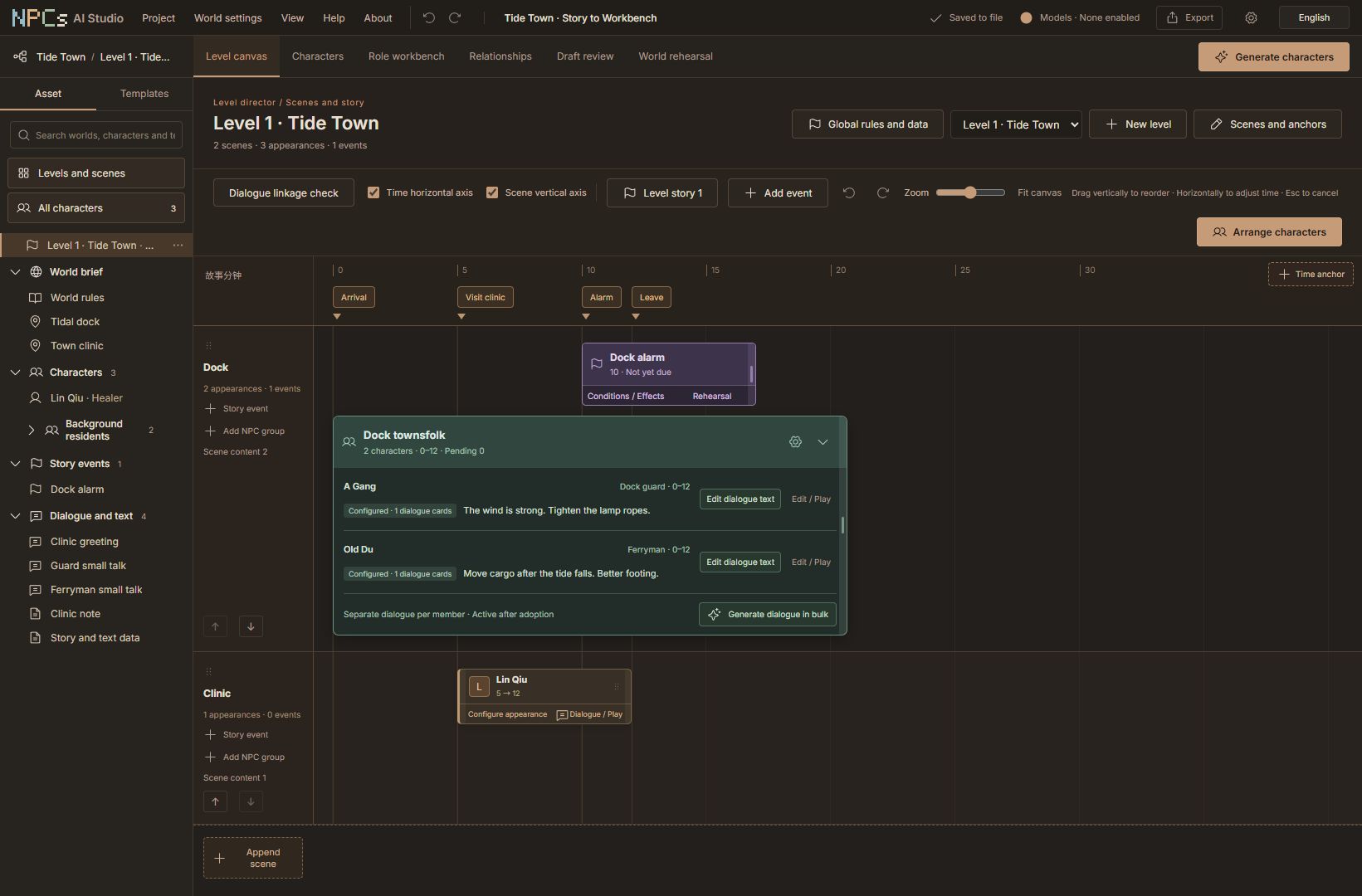The height and width of the screenshot is (896, 1362).
Task: Click the Lin Qiu card drag handle
Action: pyautogui.click(x=617, y=687)
